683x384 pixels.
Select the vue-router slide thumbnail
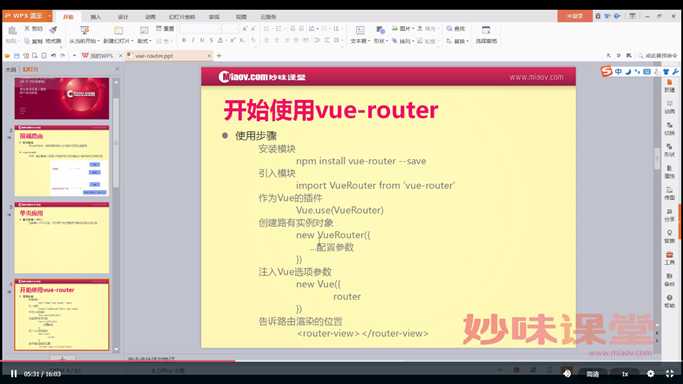click(61, 315)
